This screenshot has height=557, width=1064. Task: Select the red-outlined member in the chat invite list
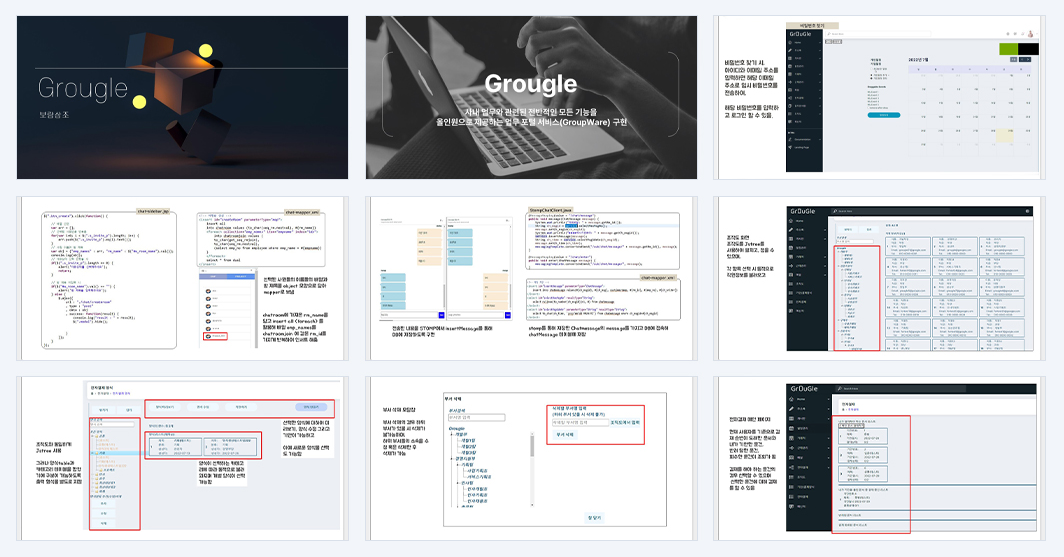216,336
